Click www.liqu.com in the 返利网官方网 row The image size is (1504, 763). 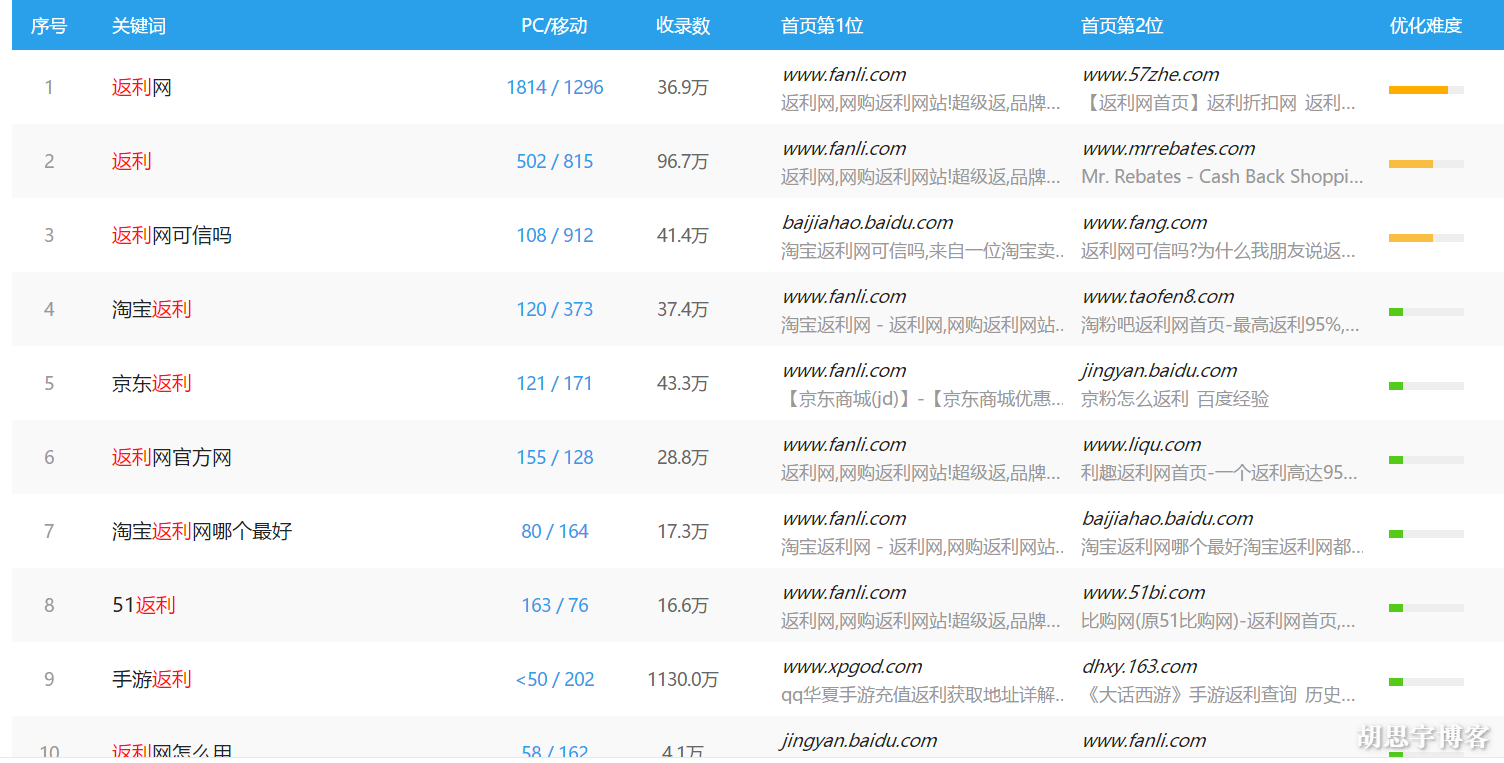click(1141, 445)
